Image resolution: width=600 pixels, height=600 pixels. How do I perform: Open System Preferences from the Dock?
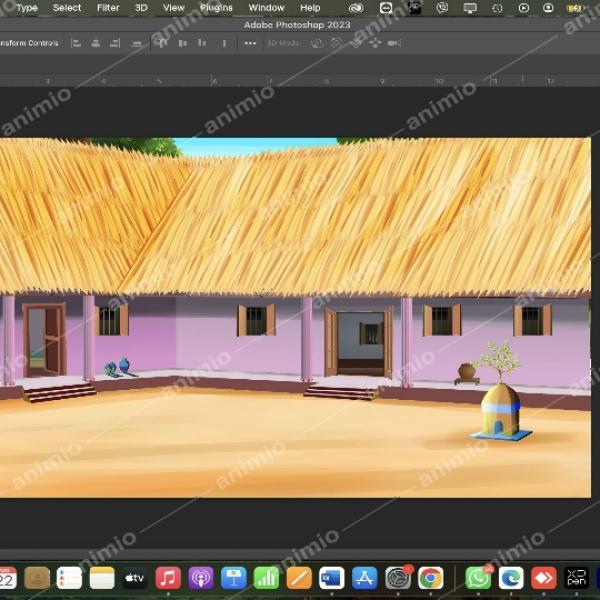click(398, 578)
